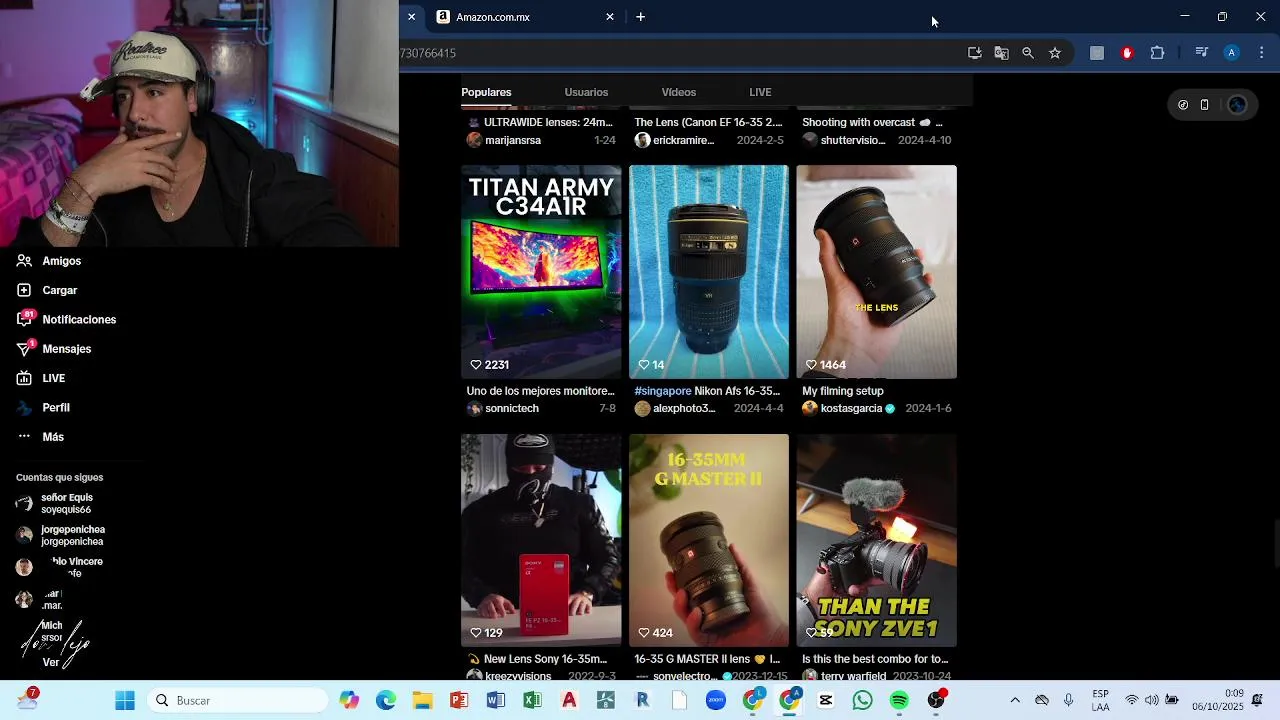Open the Nikon lens video with 14 likes
Viewport: 1280px width, 720px height.
[709, 272]
